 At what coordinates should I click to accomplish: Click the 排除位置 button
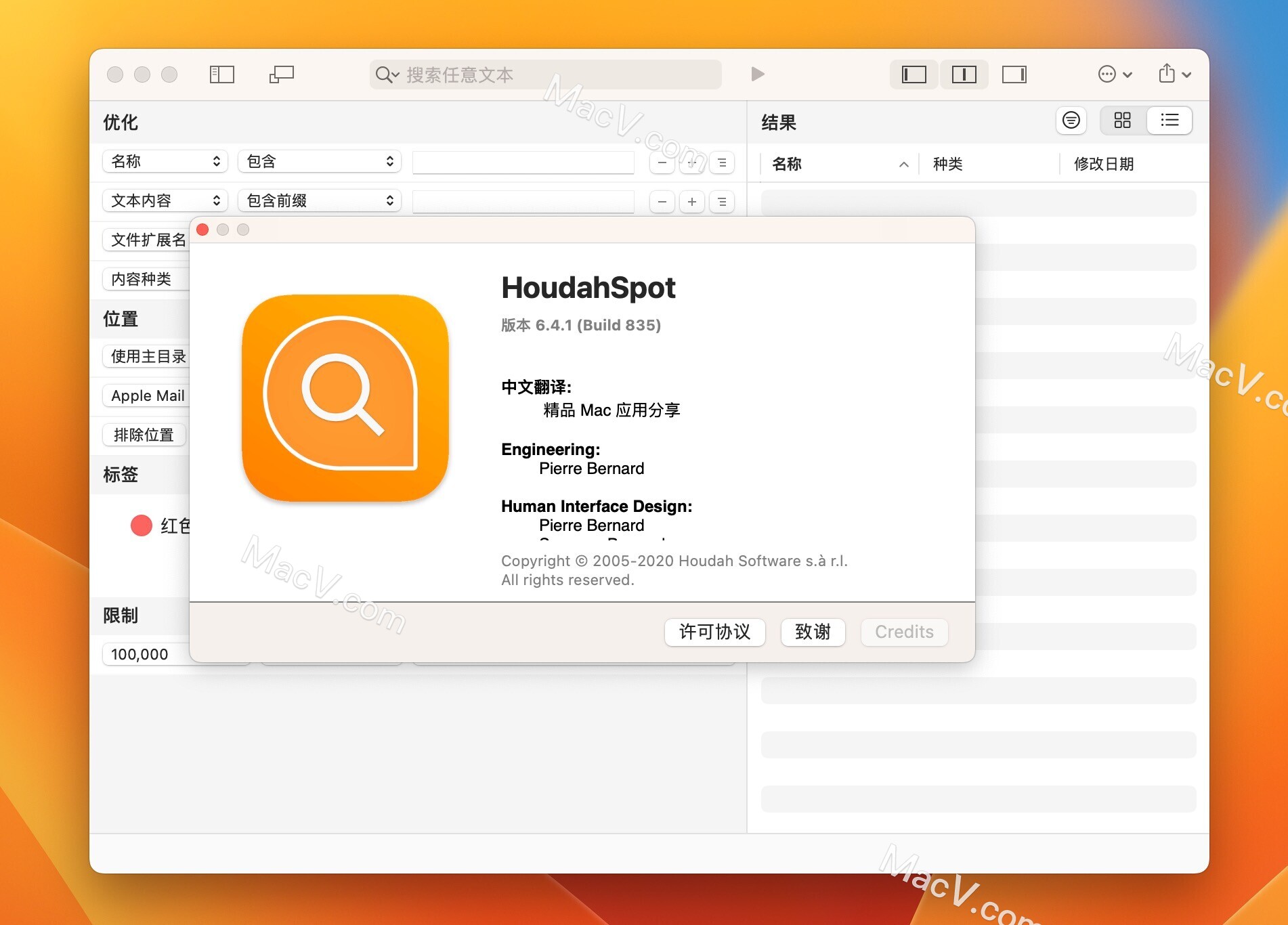(x=144, y=435)
